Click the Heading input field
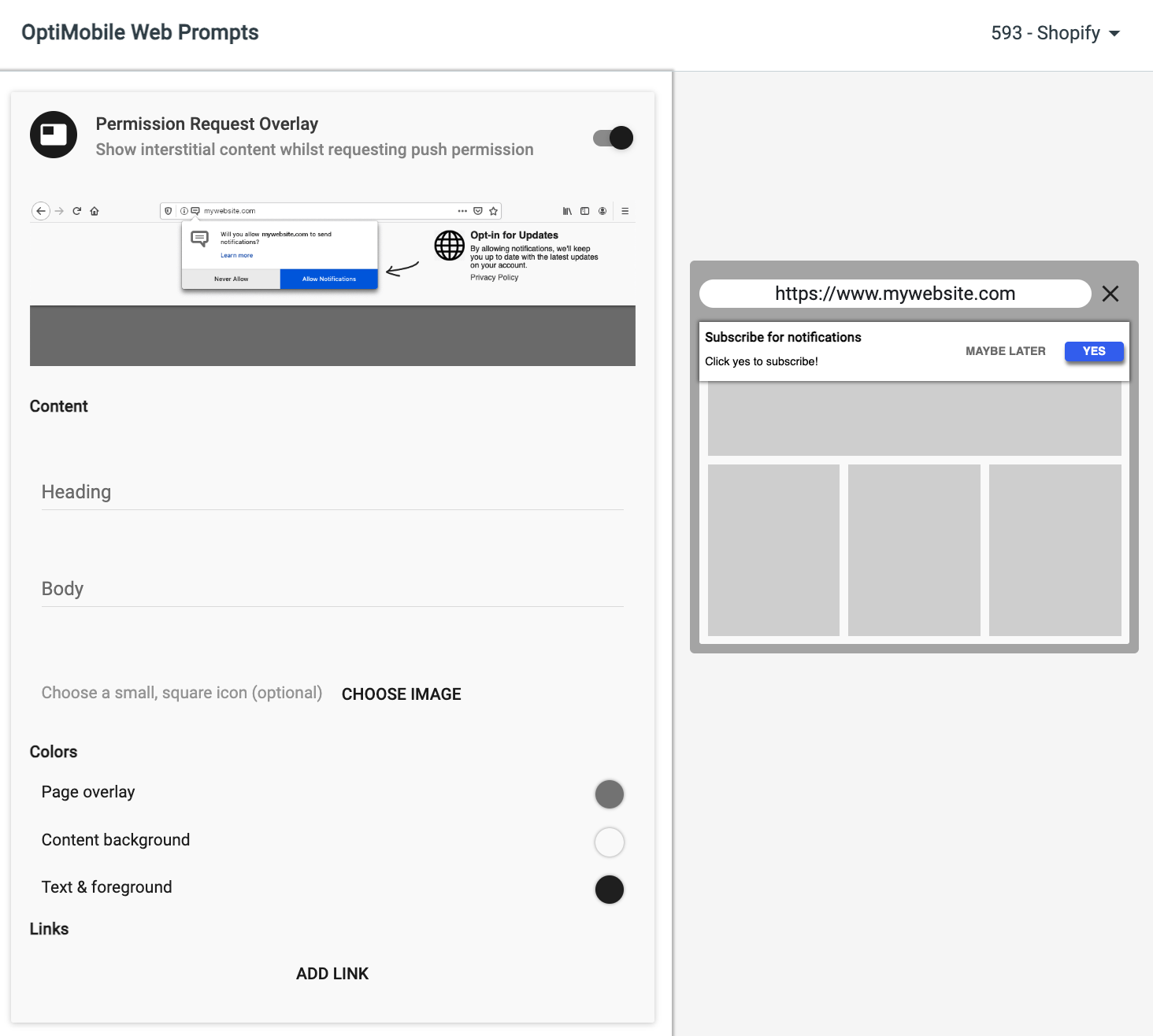Screen dimensions: 1153x1036 pyautogui.click(x=332, y=492)
